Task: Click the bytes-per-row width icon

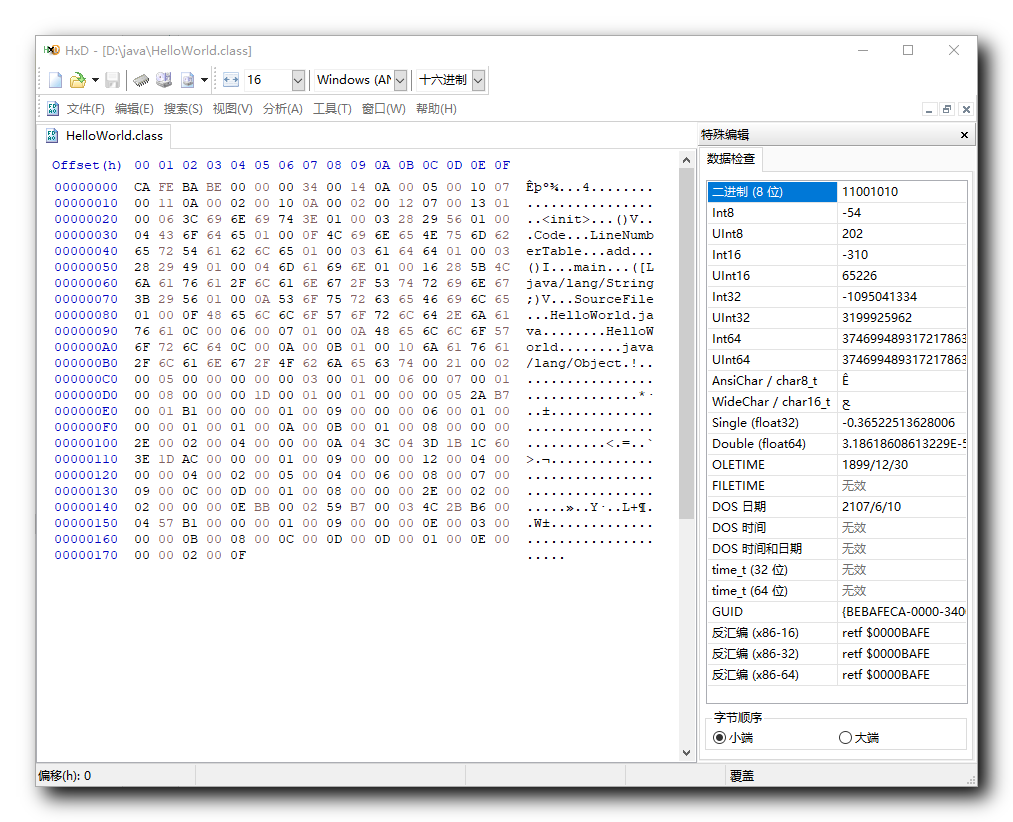Action: (x=231, y=80)
